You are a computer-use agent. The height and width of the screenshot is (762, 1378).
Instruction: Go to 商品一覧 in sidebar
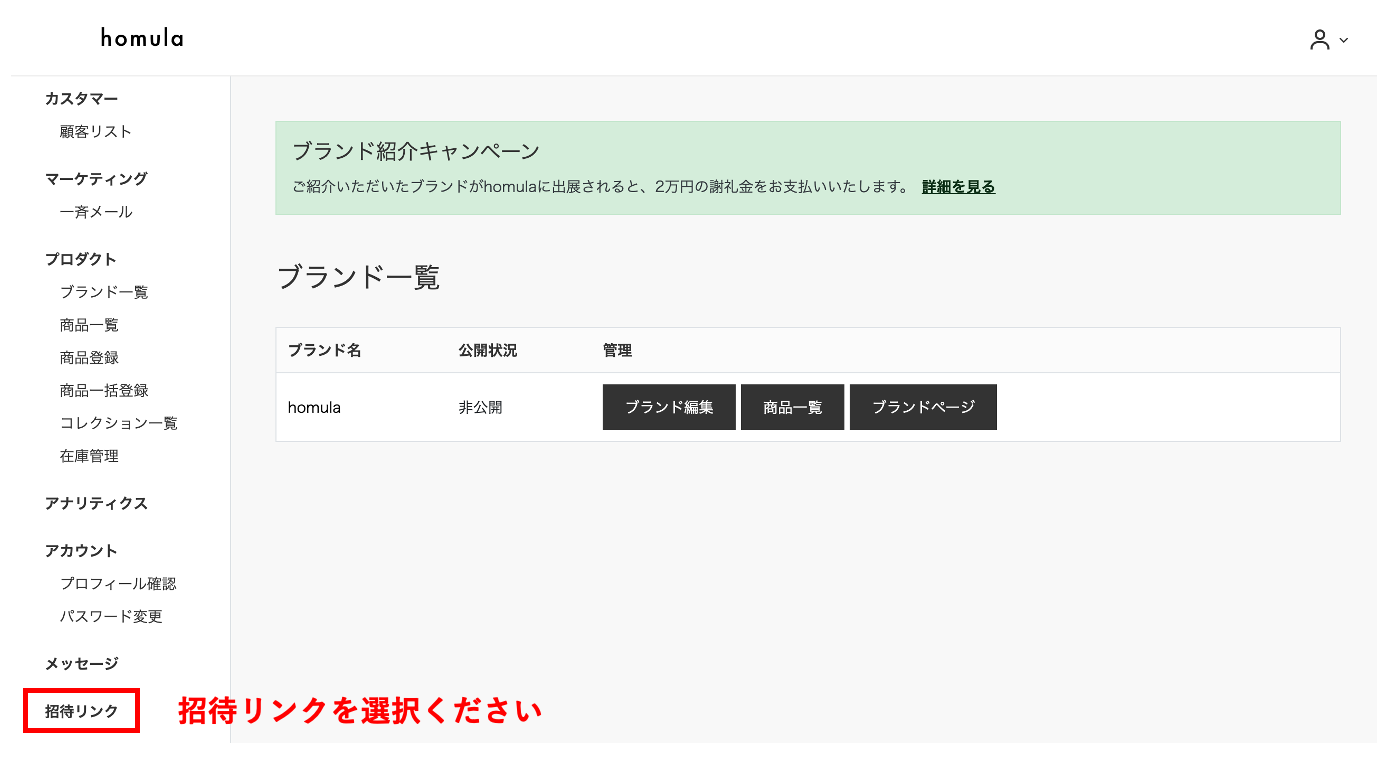pyautogui.click(x=89, y=325)
